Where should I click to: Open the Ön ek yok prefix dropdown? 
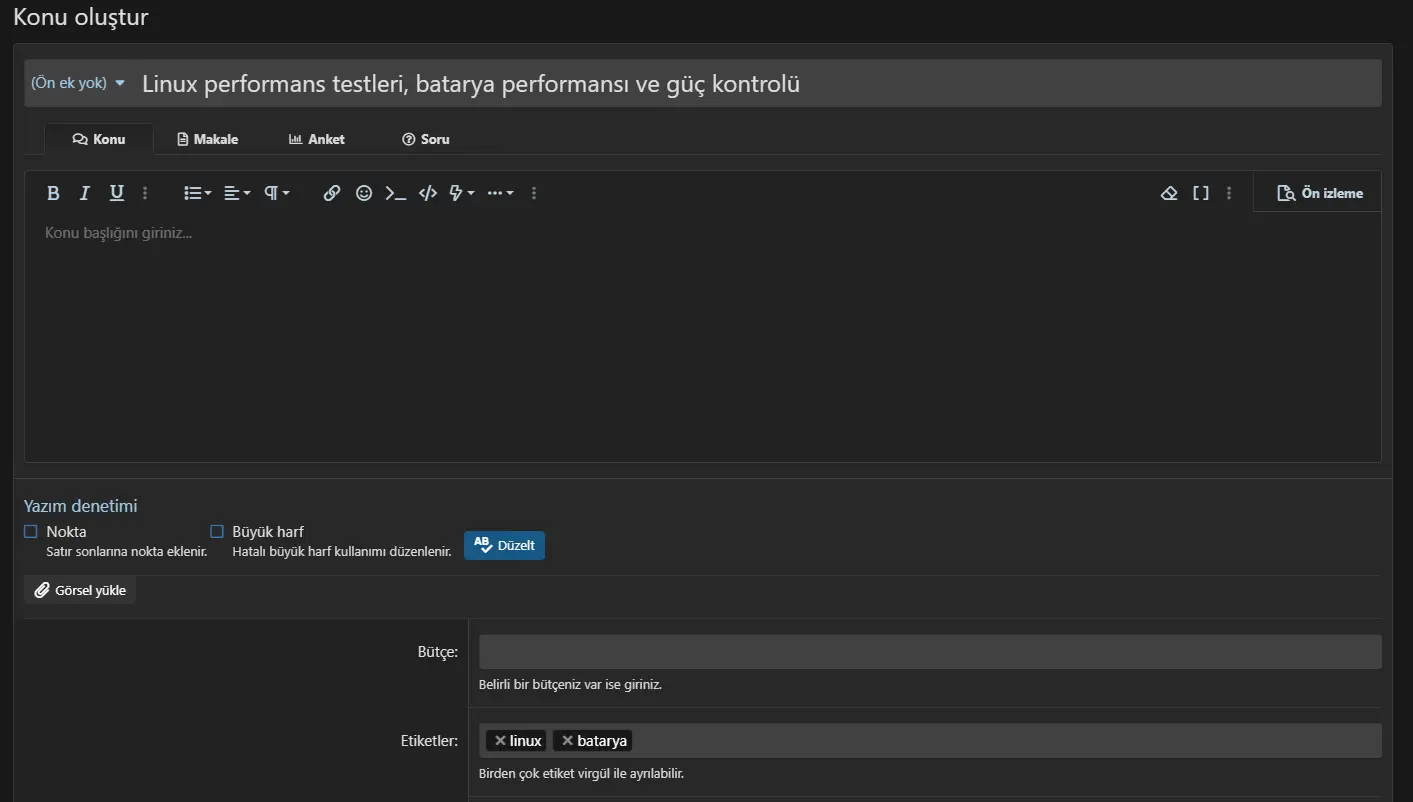78,83
